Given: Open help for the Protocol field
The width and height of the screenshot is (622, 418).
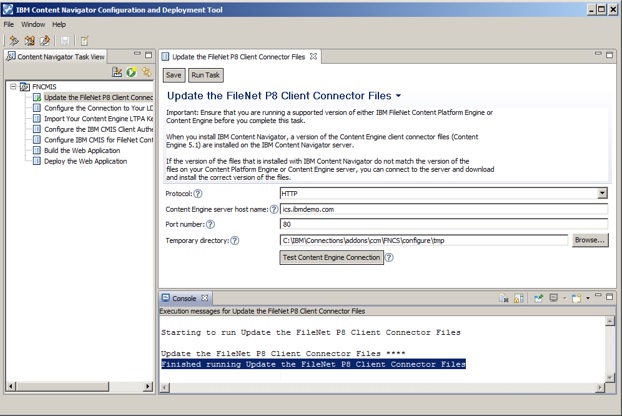Looking at the screenshot, I should [198, 194].
